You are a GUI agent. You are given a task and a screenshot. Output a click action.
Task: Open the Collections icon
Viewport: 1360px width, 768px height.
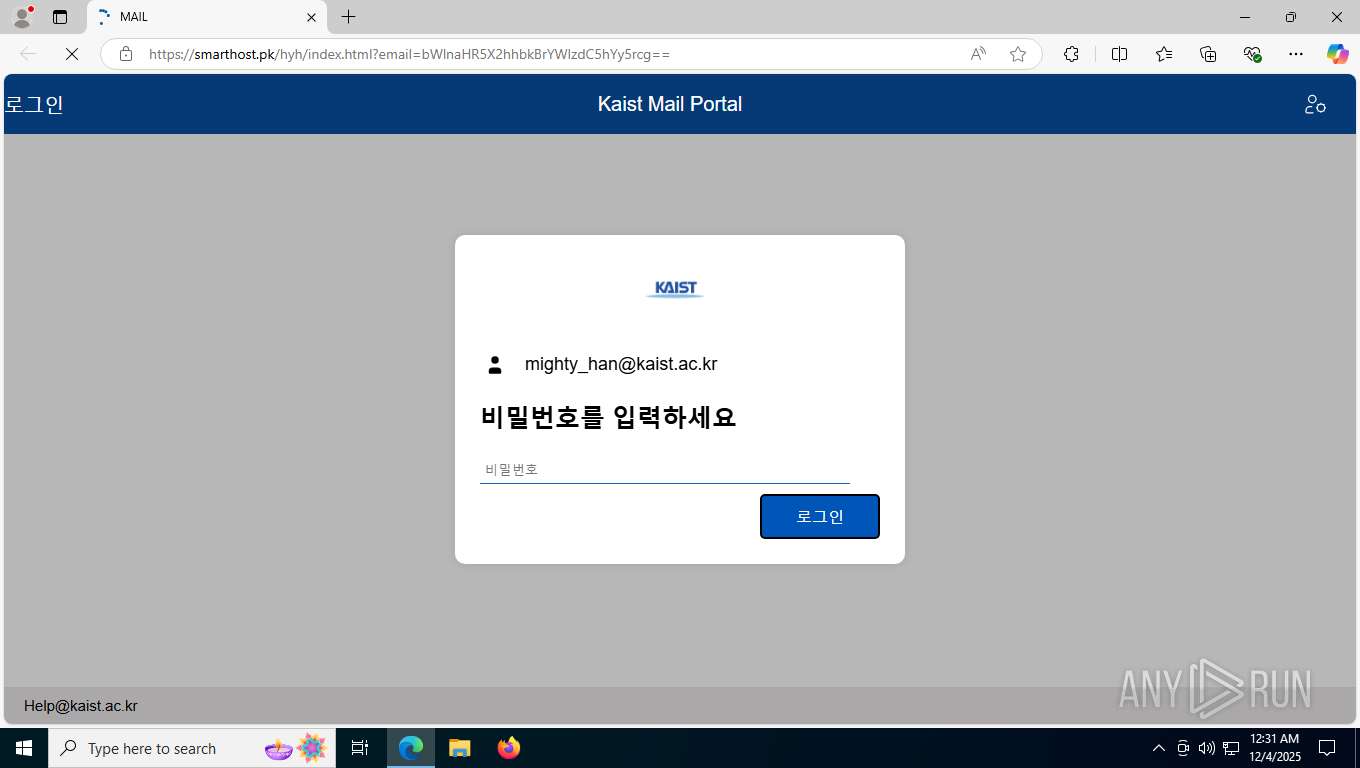(x=1208, y=54)
